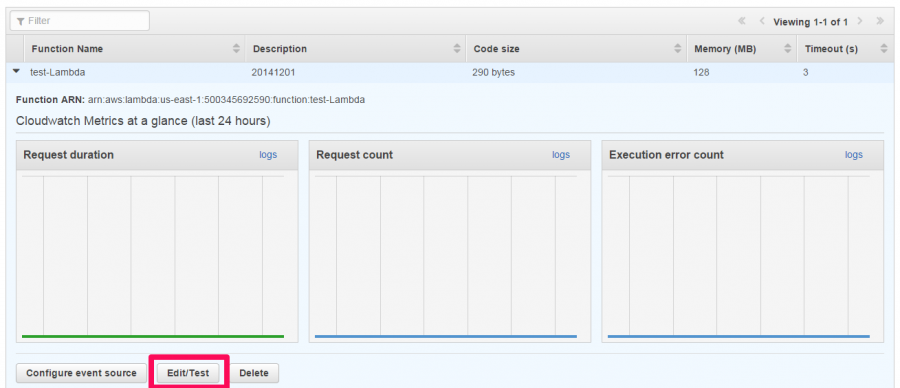Go to the next page of results
The width and height of the screenshot is (900, 388).
[x=859, y=21]
